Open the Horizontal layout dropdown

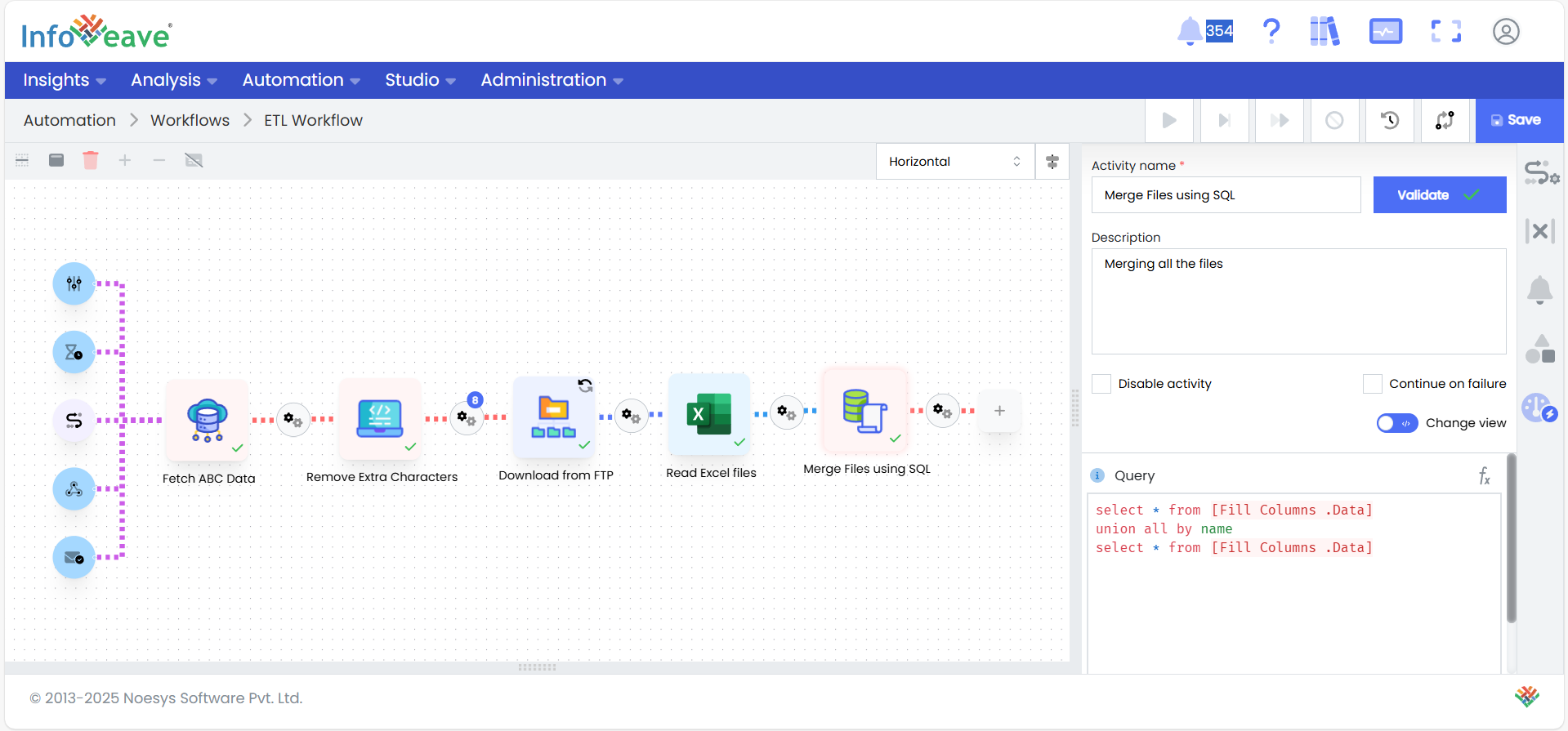tap(954, 162)
